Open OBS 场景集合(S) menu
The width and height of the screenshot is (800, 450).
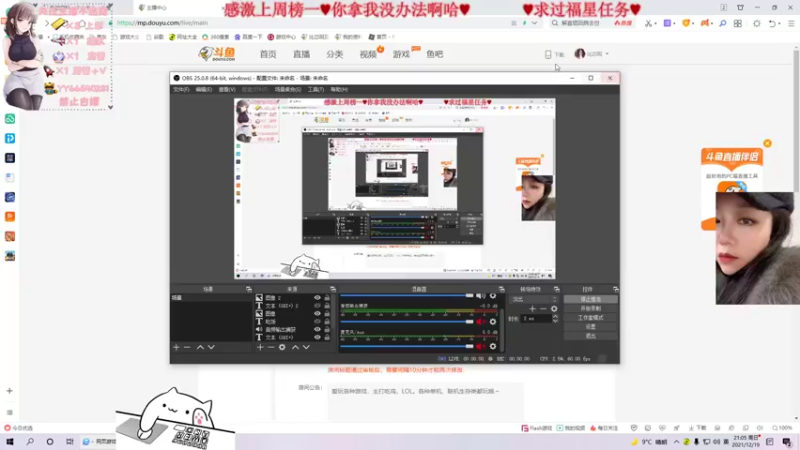(x=288, y=90)
